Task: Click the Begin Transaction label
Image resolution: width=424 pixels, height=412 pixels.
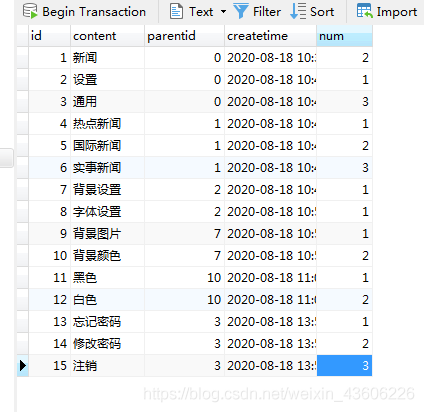Action: pos(94,12)
